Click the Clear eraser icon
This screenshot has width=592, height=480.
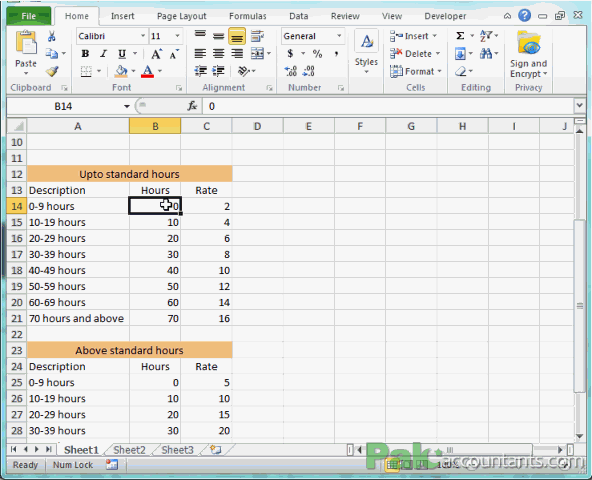coord(460,71)
